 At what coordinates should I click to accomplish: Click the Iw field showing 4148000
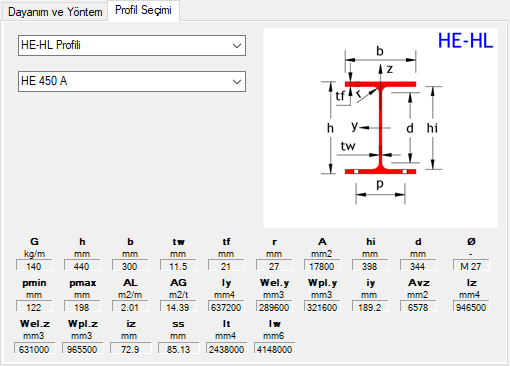click(274, 349)
